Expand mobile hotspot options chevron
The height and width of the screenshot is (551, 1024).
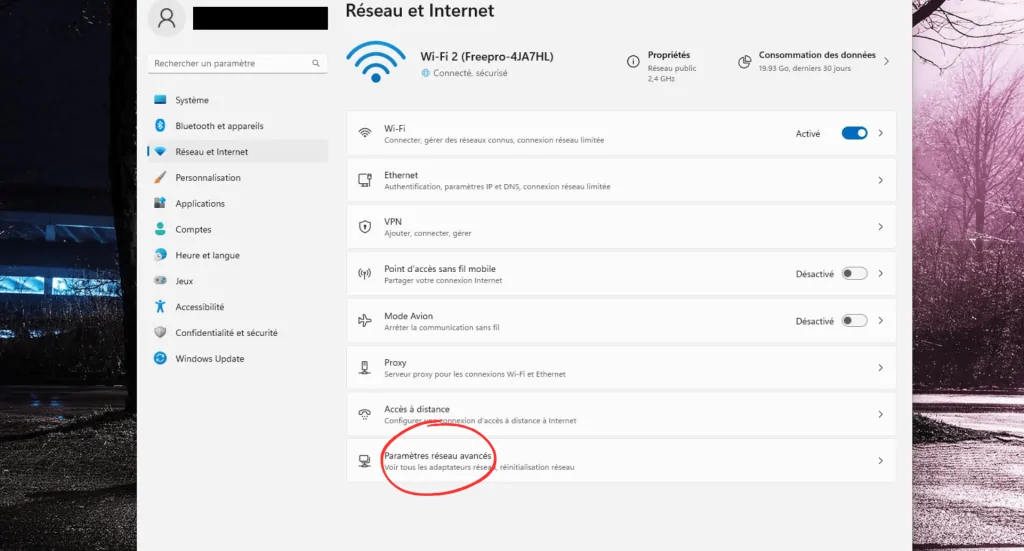(880, 274)
